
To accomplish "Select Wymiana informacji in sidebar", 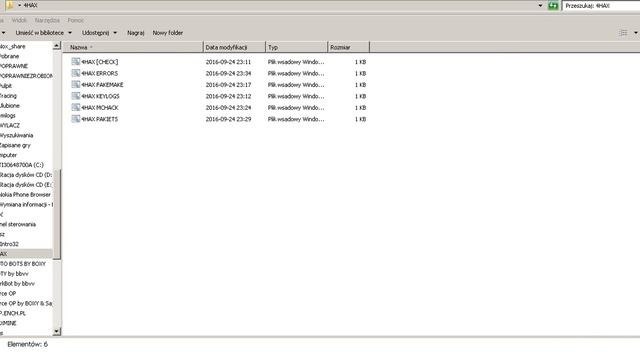I will (x=26, y=204).
